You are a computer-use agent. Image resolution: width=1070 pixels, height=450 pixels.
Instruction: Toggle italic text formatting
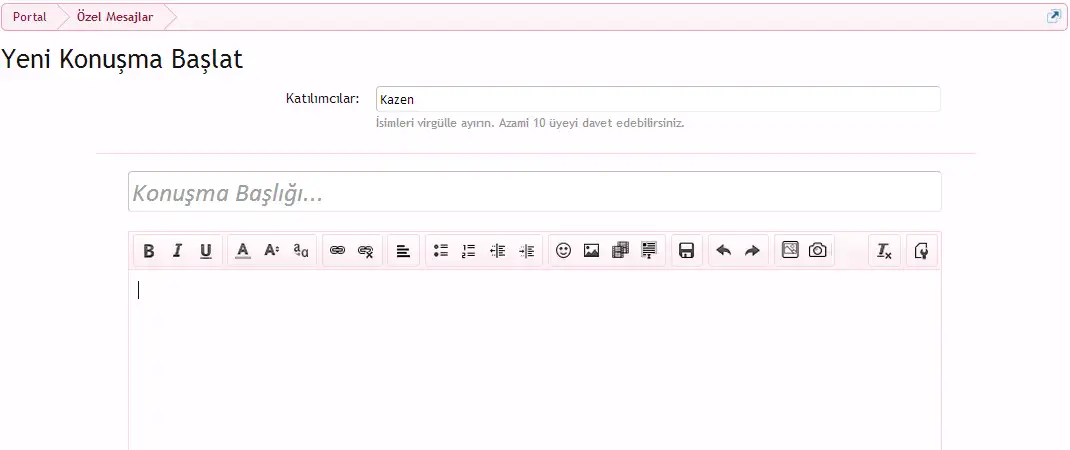(x=177, y=251)
